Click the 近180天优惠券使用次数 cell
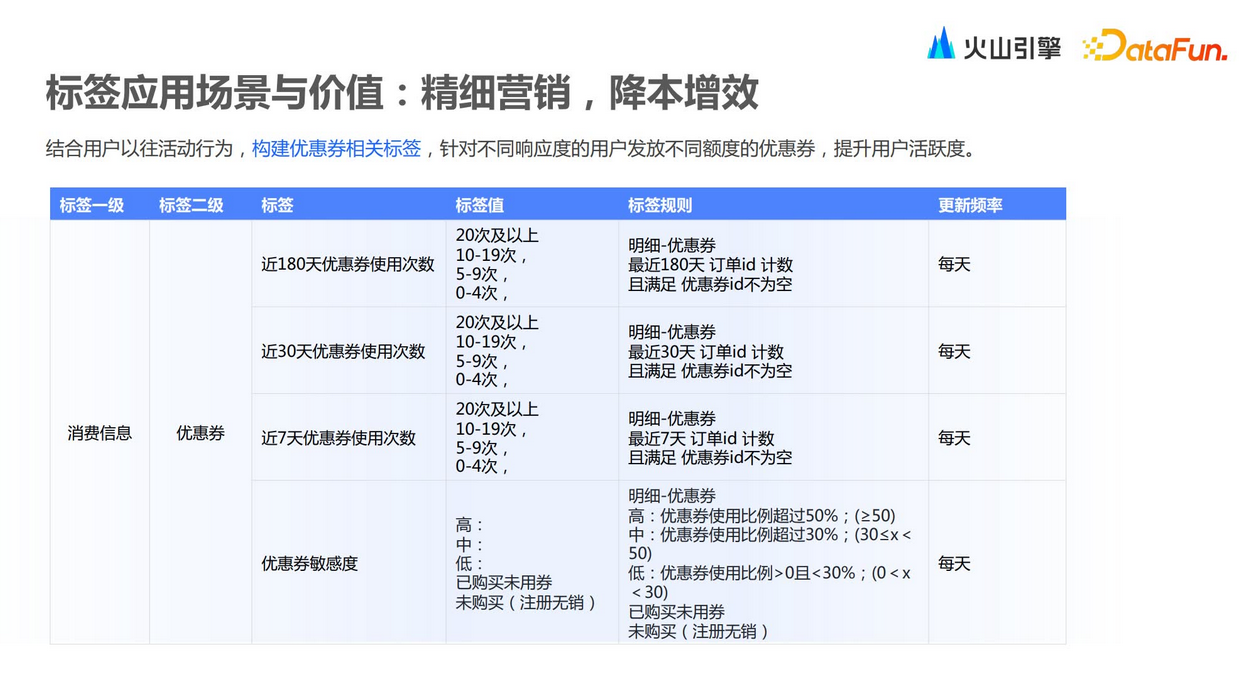This screenshot has width=1246, height=686. [x=348, y=265]
